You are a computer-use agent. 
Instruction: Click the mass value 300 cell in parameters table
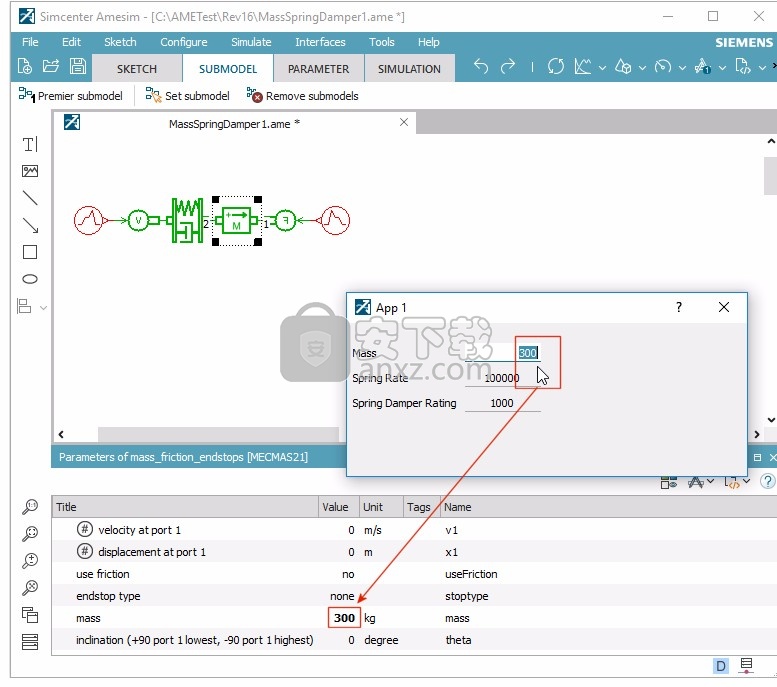click(x=344, y=618)
